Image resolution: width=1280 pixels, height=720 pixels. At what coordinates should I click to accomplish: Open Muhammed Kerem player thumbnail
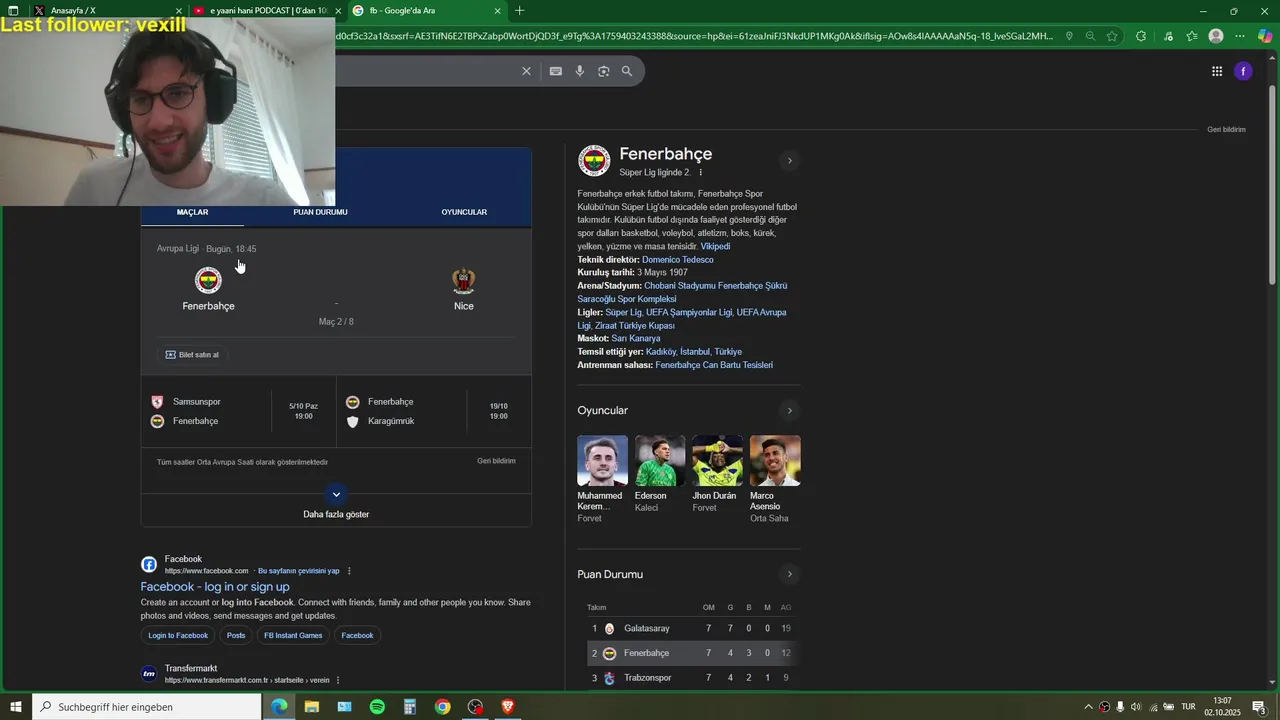(x=603, y=461)
